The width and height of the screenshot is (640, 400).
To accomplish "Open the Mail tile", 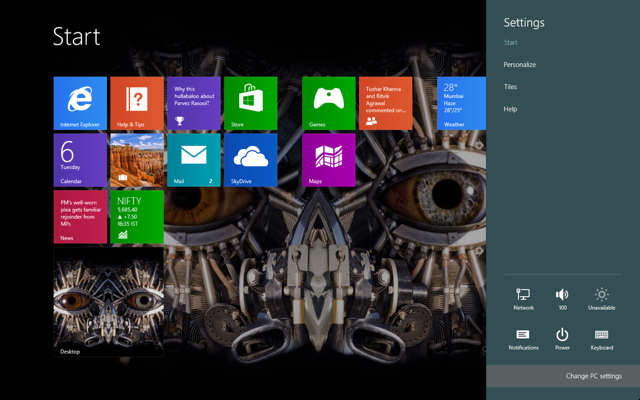I will pyautogui.click(x=193, y=160).
